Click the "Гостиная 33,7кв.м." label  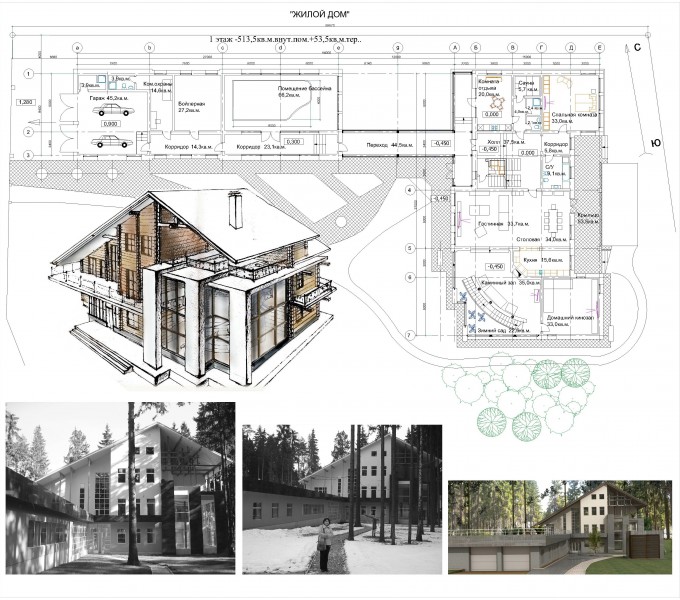[x=503, y=224]
